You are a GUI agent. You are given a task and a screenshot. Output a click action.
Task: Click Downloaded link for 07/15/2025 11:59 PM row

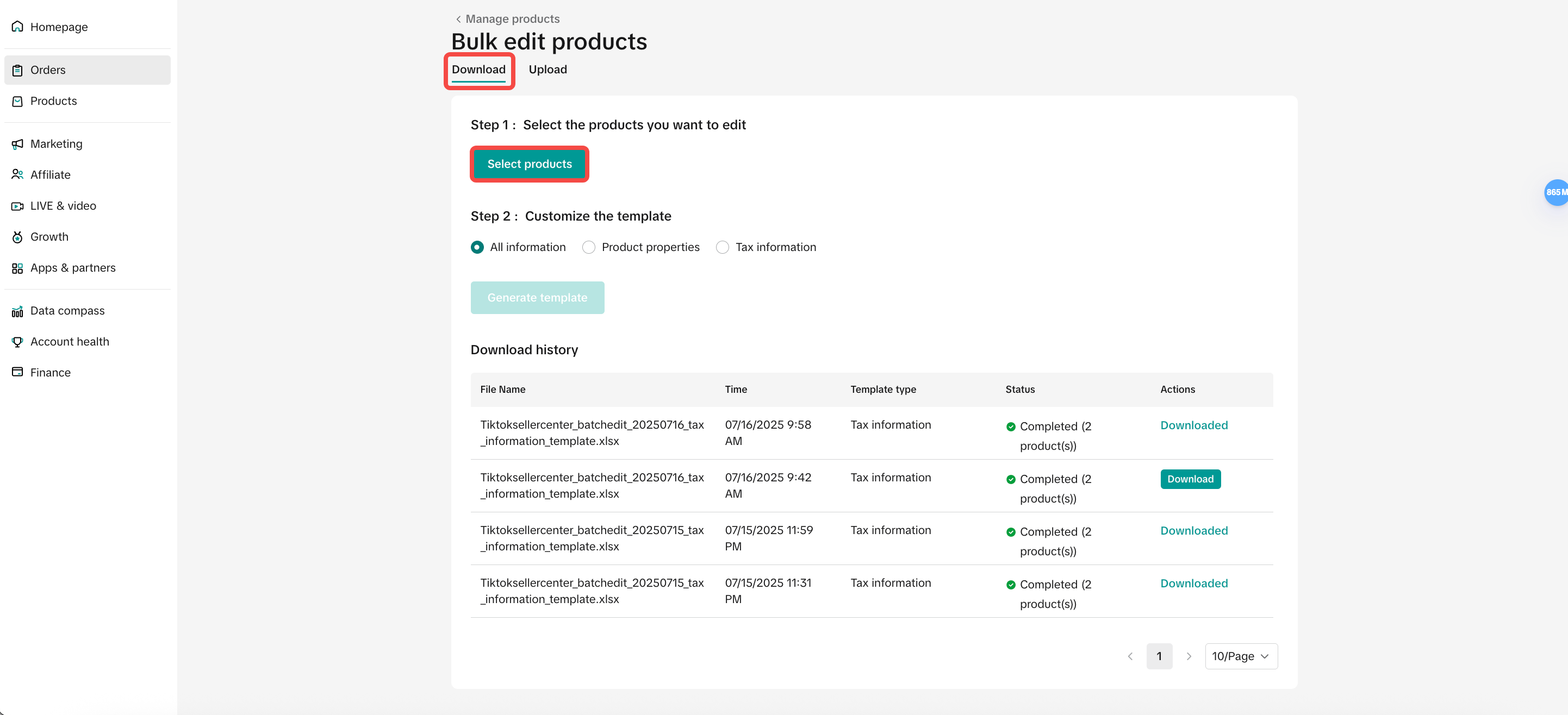(x=1193, y=530)
